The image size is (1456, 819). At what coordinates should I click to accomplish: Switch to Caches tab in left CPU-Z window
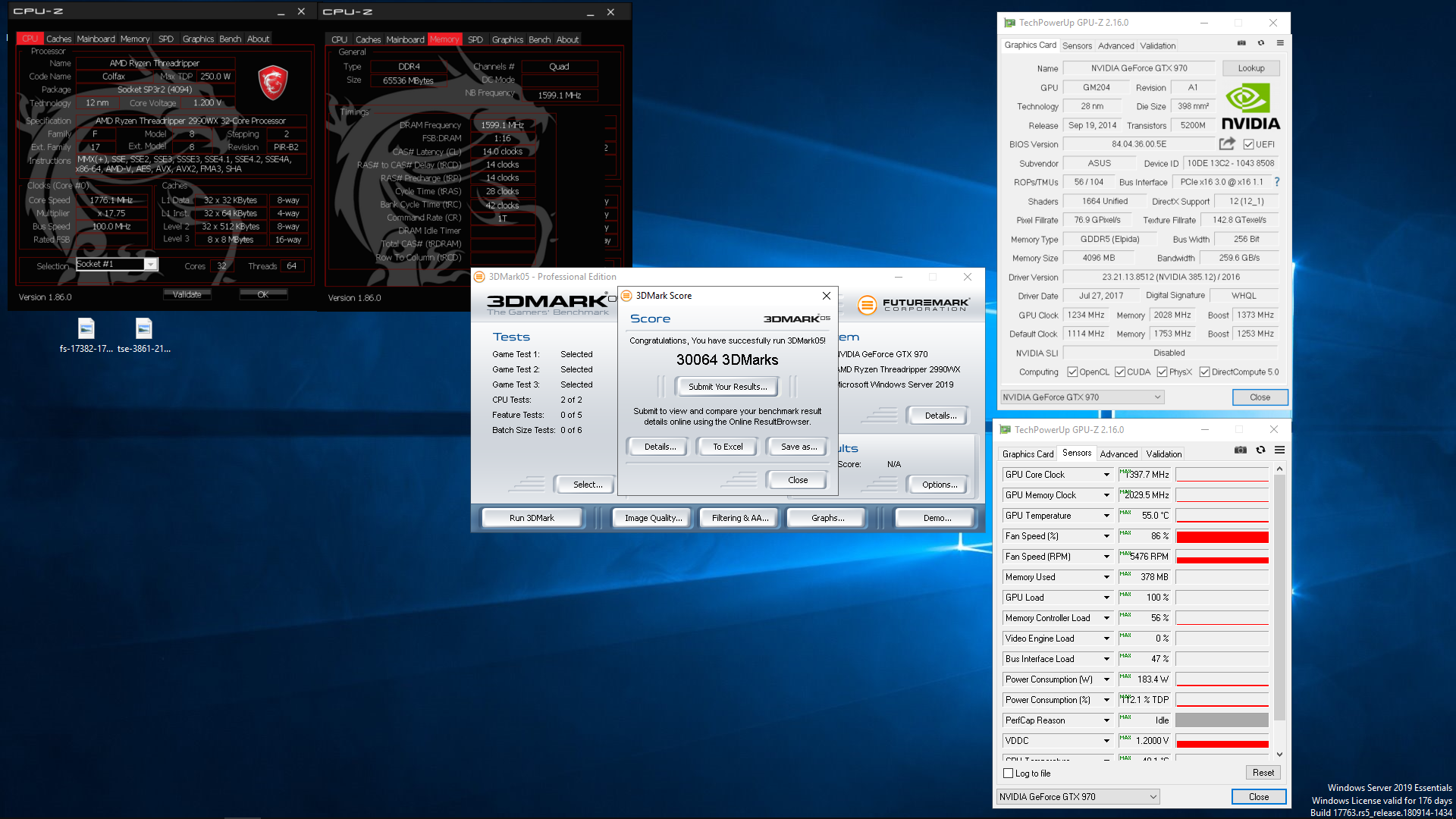pyautogui.click(x=58, y=39)
